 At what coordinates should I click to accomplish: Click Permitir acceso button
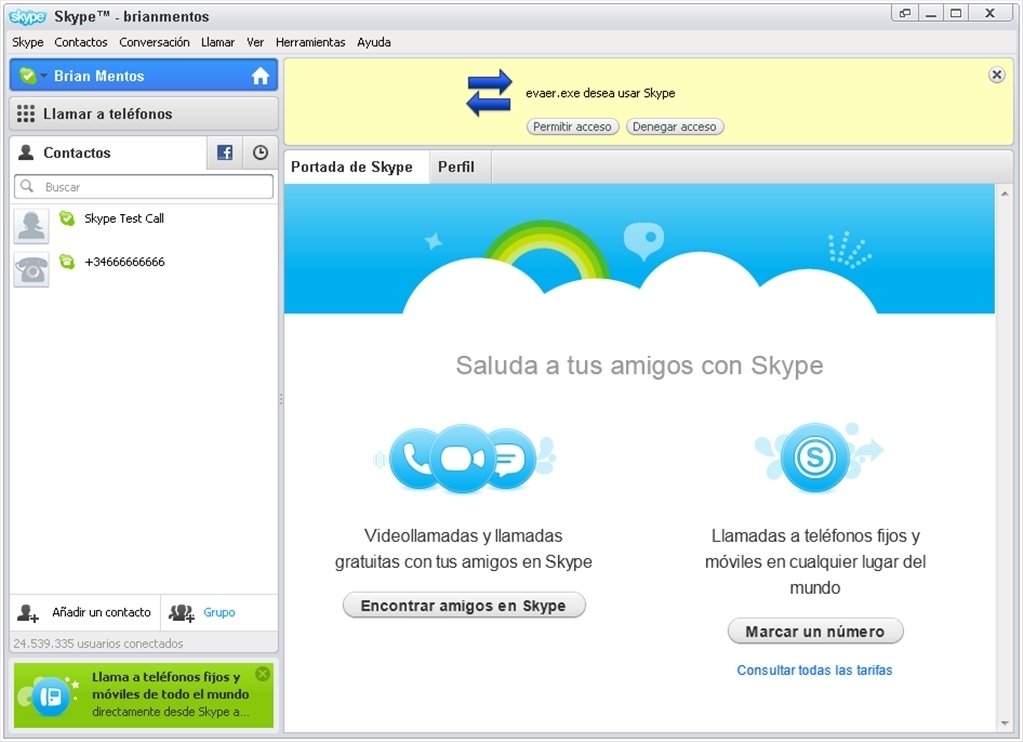pos(572,127)
